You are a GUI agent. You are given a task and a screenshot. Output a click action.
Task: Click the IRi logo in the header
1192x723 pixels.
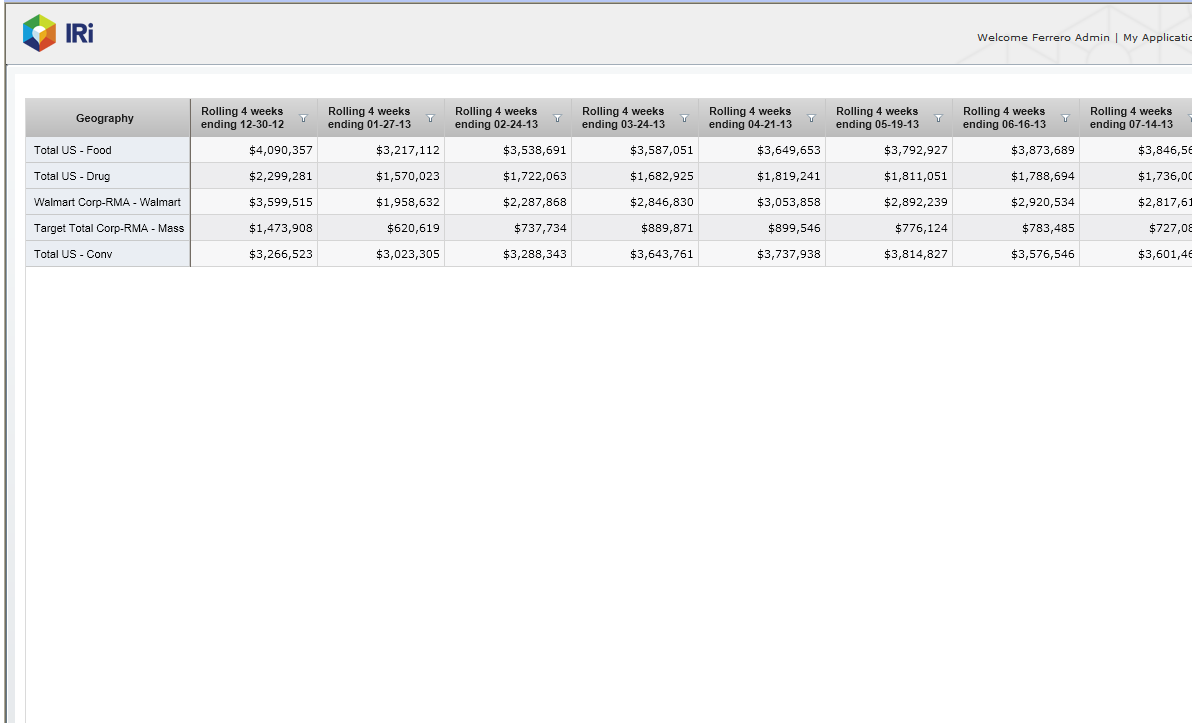point(58,33)
